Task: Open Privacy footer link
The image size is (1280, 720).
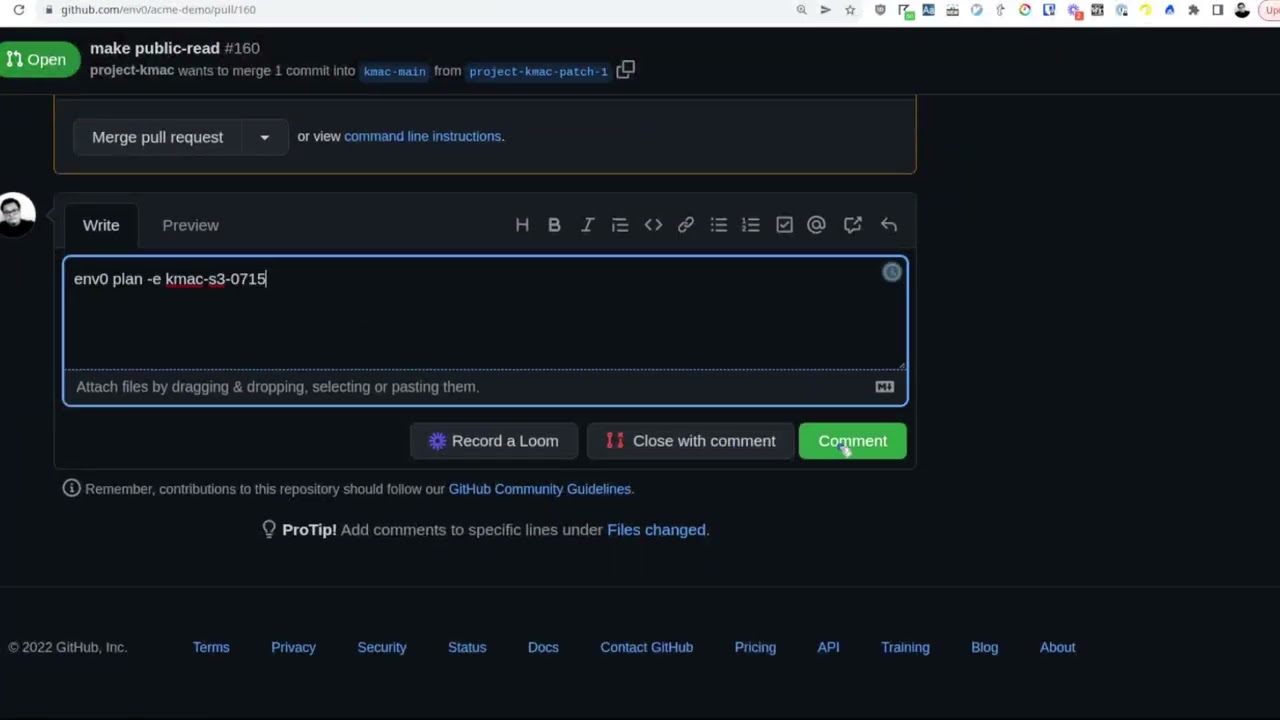Action: pos(293,647)
